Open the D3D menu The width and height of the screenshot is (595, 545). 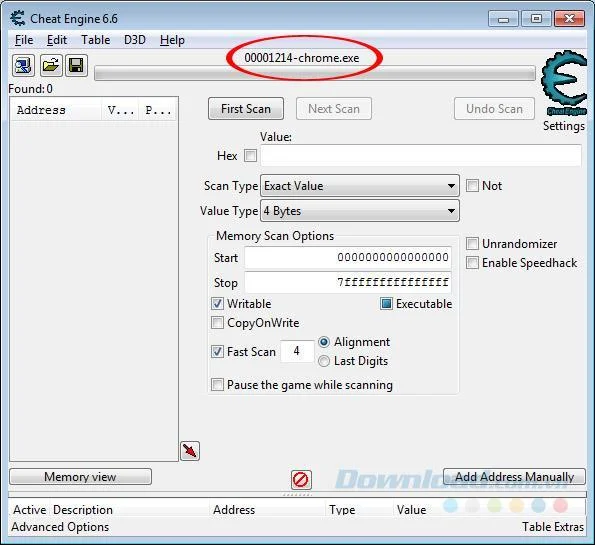click(135, 40)
